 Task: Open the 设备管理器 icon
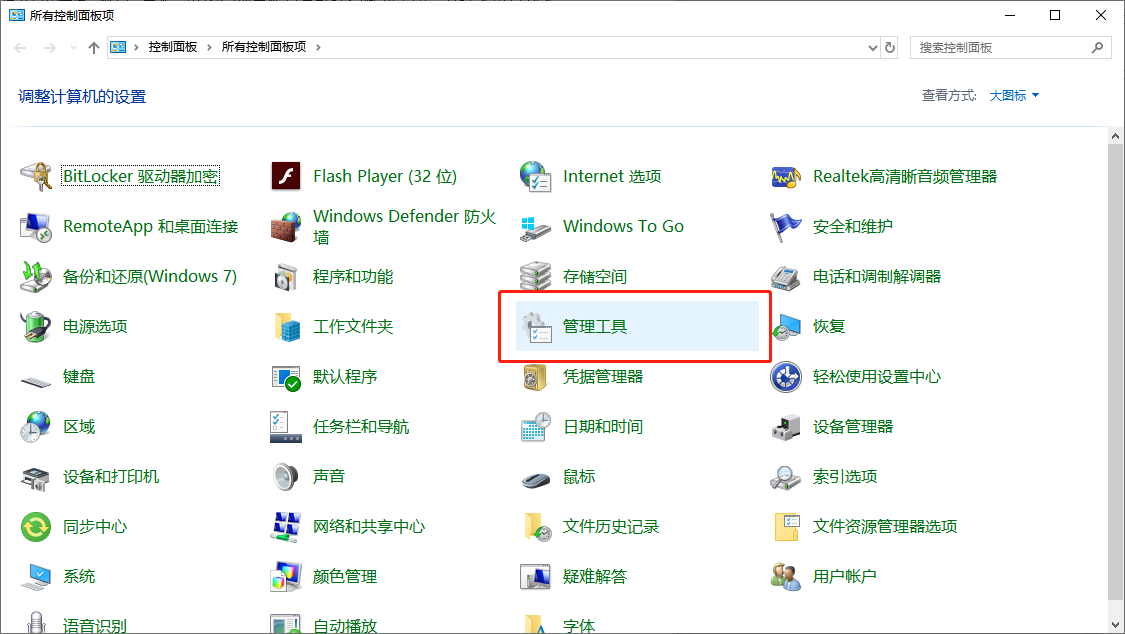click(786, 427)
